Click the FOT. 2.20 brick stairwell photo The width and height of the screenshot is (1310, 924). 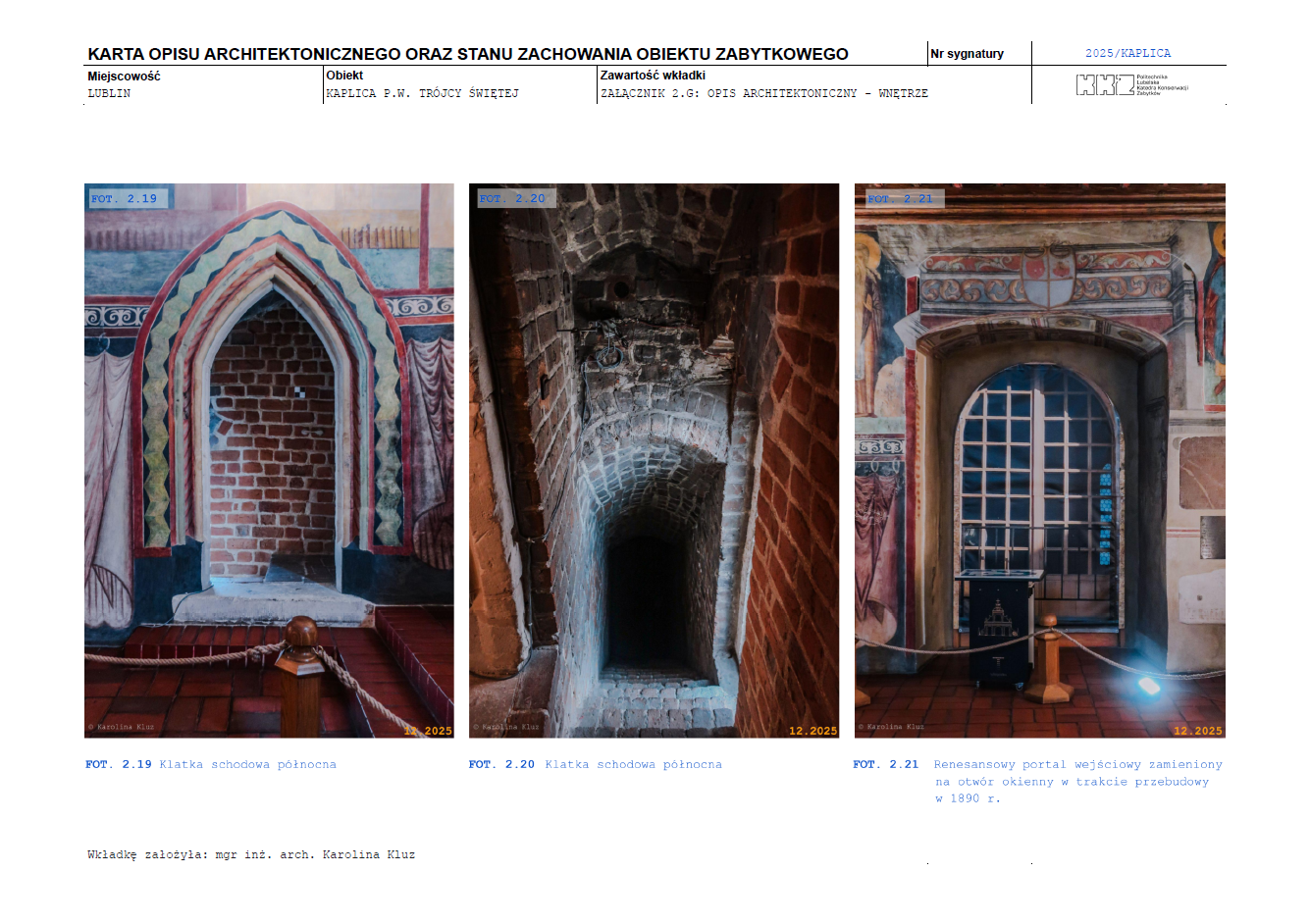point(654,460)
